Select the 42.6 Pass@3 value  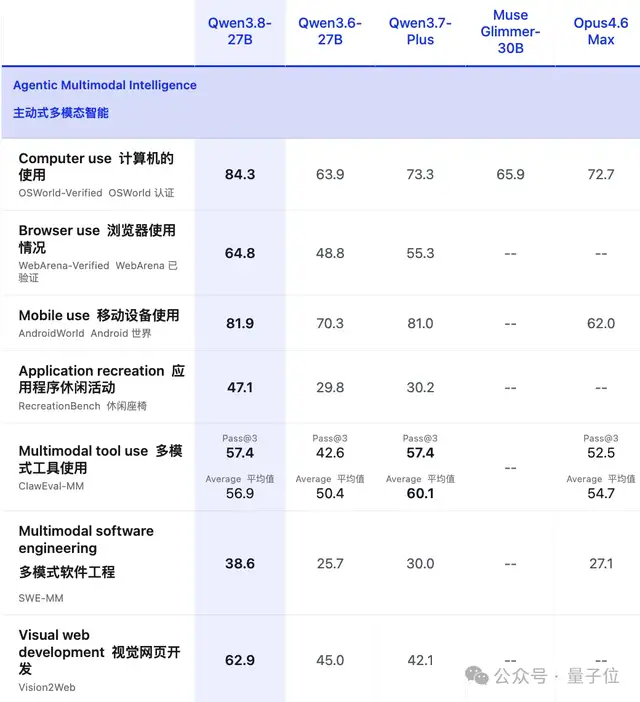pyautogui.click(x=330, y=453)
